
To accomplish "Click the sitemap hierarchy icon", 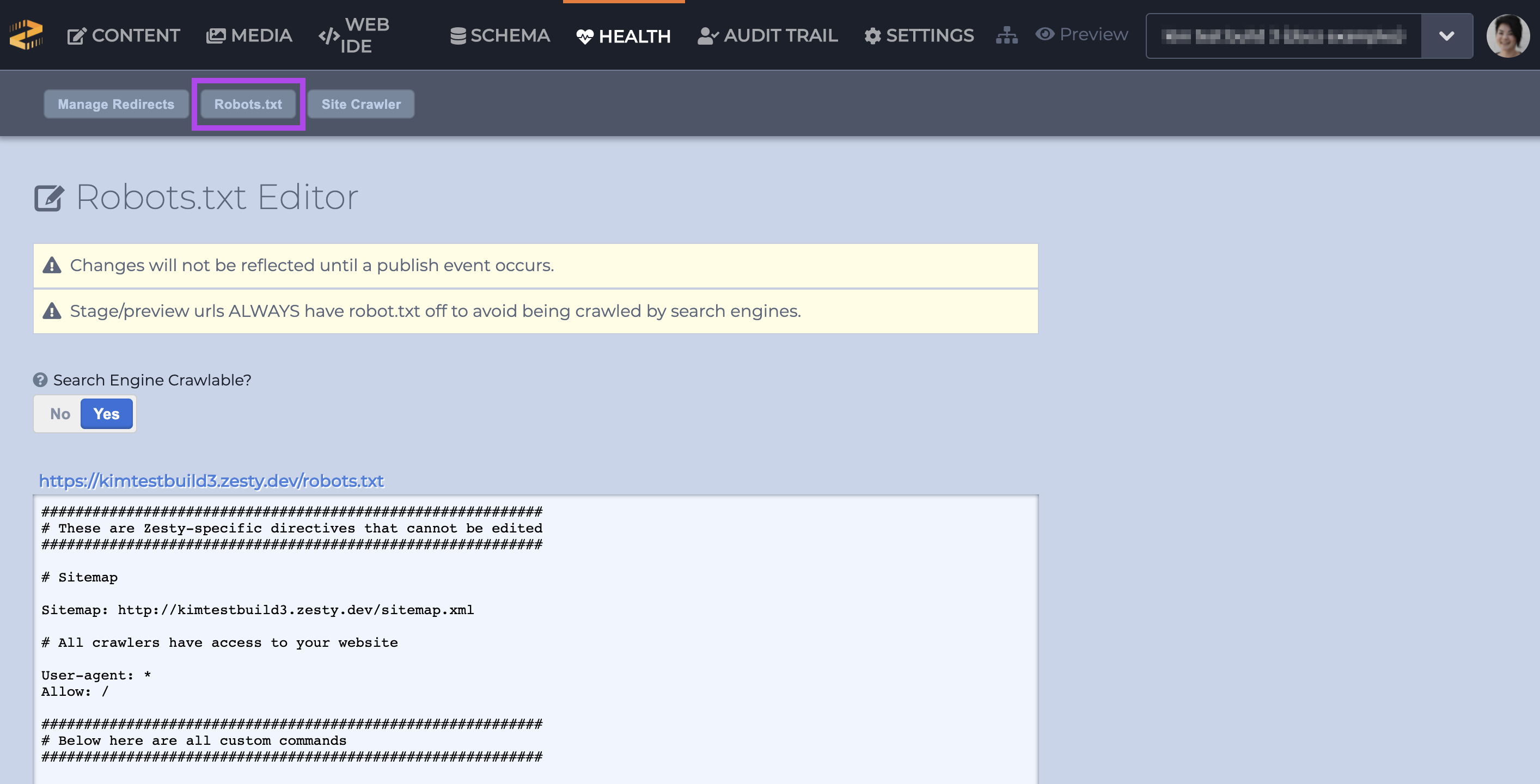I will click(x=1007, y=35).
